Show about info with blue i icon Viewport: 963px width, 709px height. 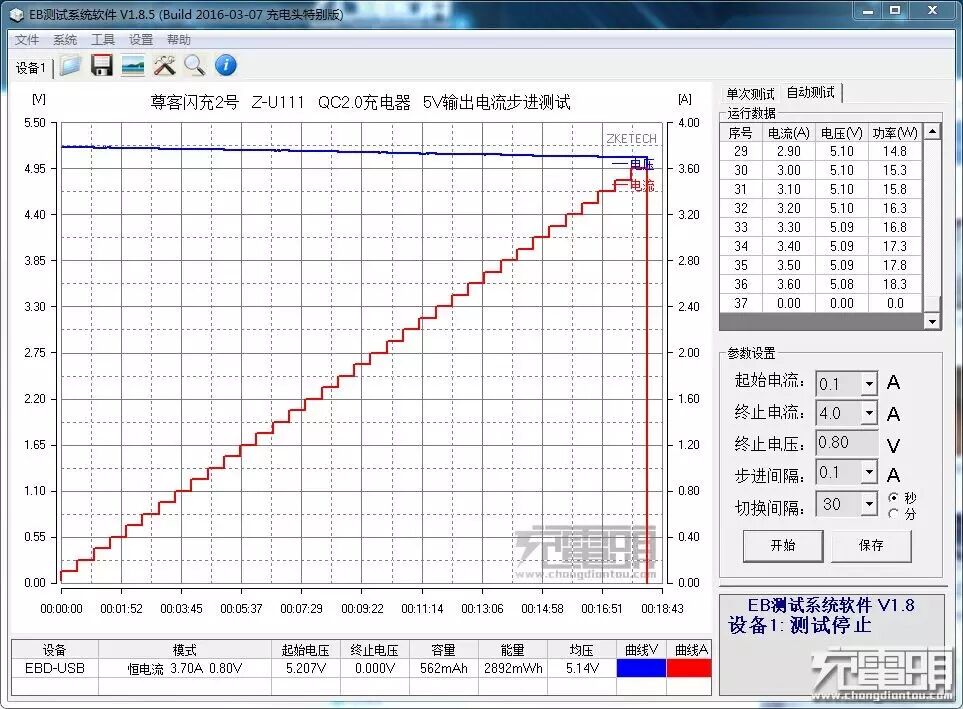pyautogui.click(x=226, y=65)
